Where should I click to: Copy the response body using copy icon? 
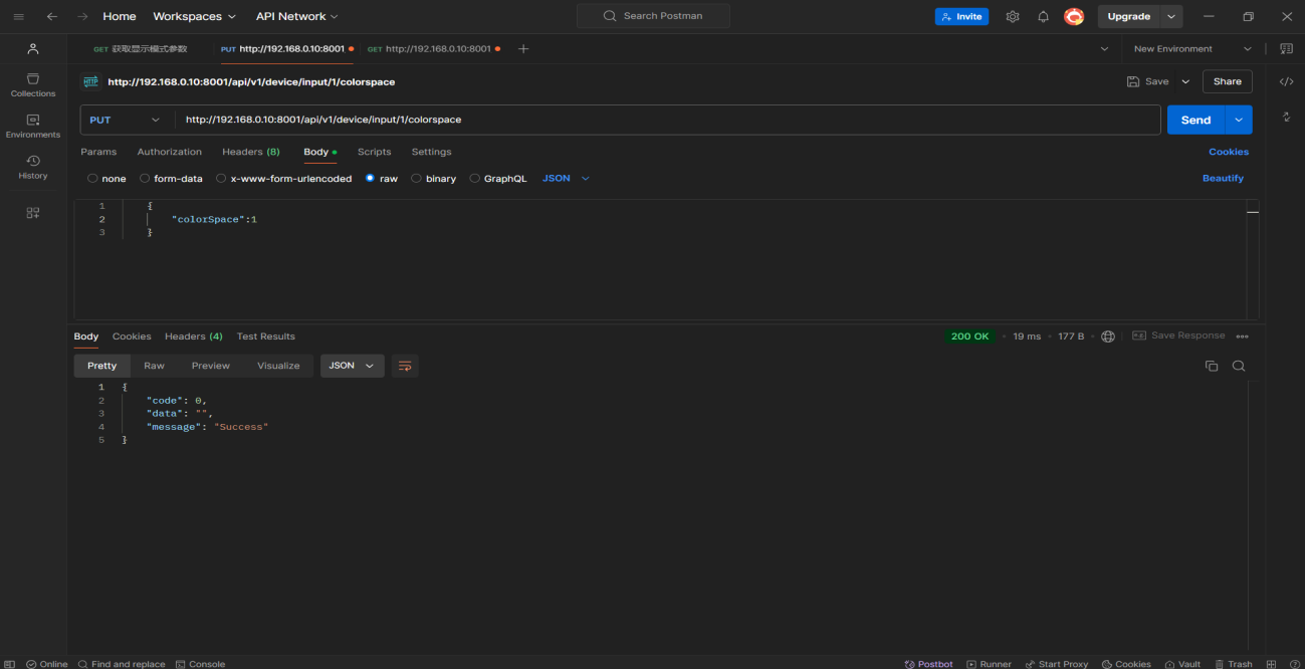tap(1211, 366)
